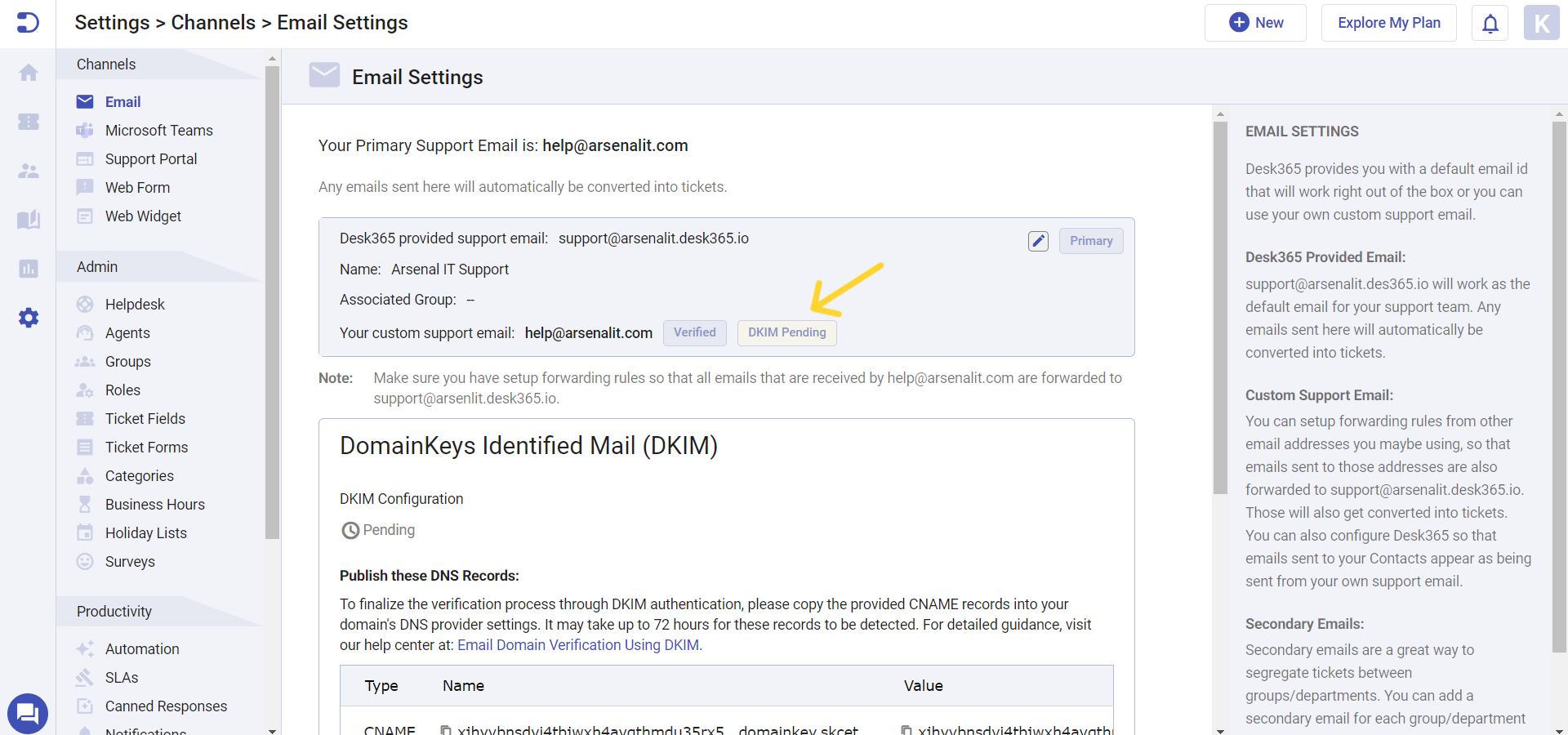The width and height of the screenshot is (1568, 735).
Task: Open the Knowledge Base book icon
Action: (29, 220)
